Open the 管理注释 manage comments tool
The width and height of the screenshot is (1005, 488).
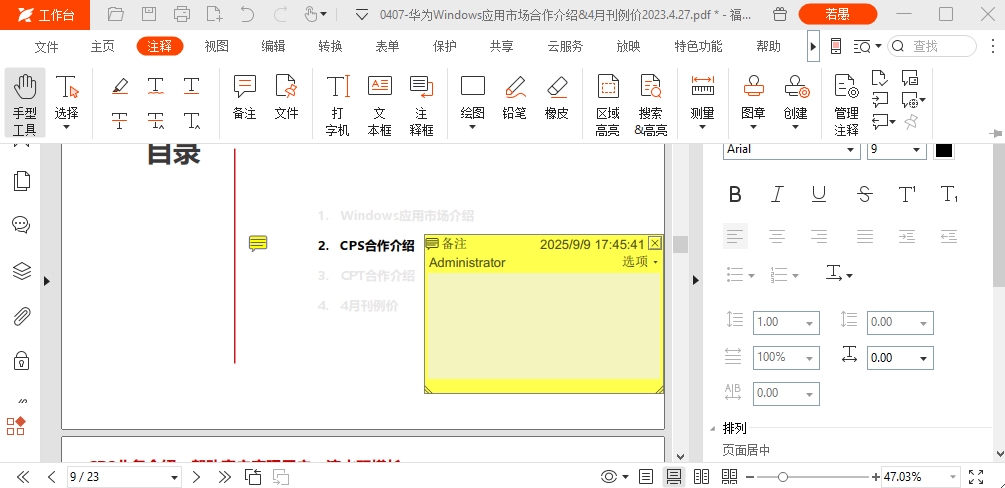pyautogui.click(x=846, y=105)
